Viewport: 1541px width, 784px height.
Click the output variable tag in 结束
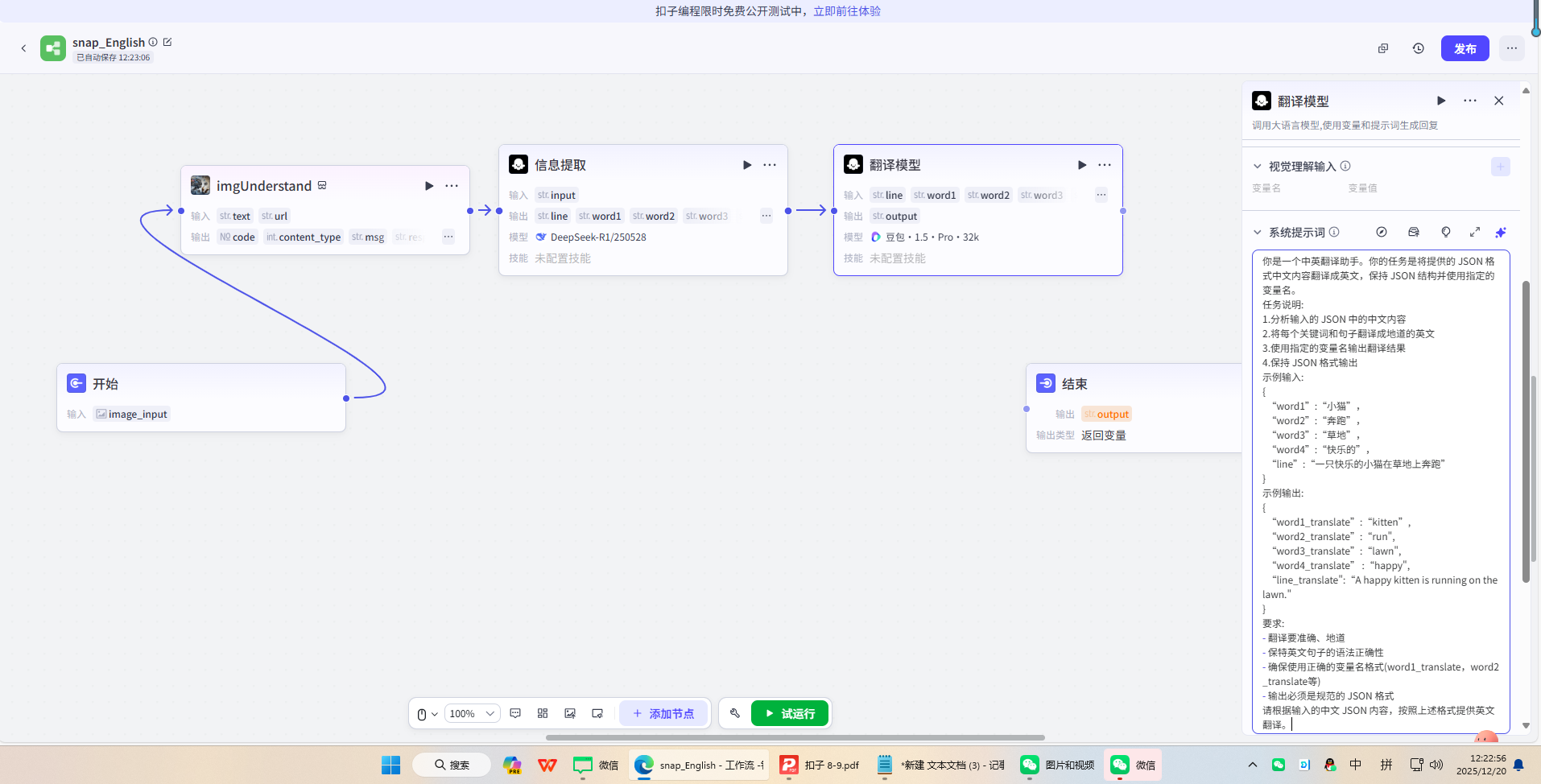(1106, 414)
